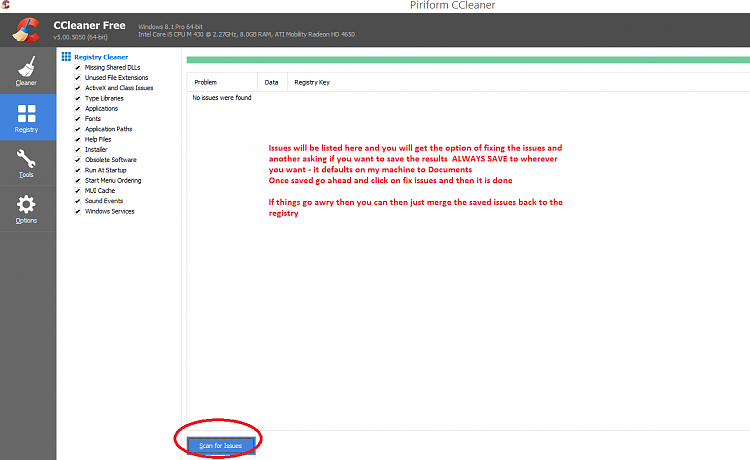Open the Tools wrench section

[27, 163]
